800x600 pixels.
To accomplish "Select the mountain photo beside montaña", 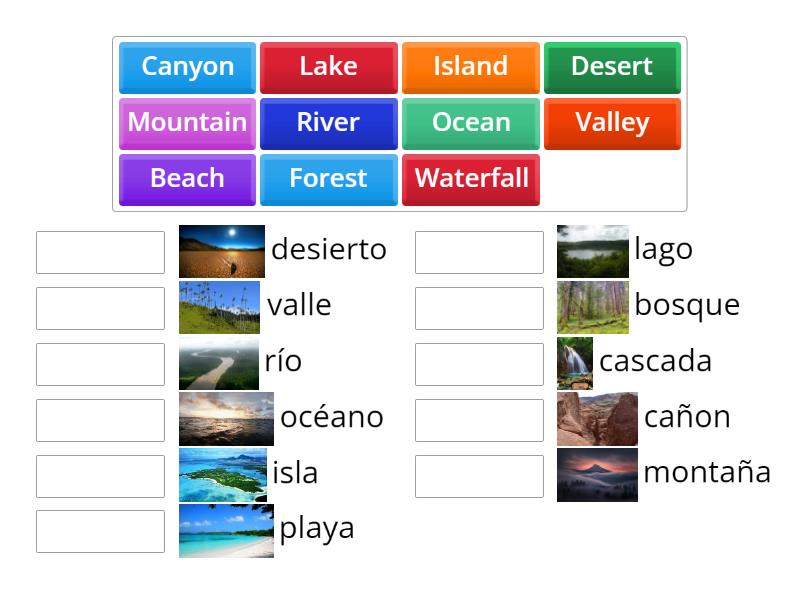I will [x=597, y=474].
